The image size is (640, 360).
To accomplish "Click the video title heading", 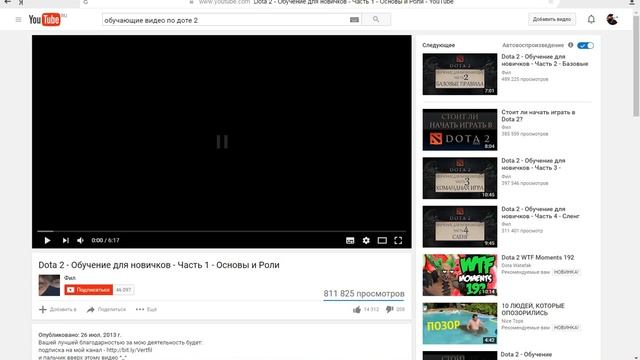I will 159,265.
